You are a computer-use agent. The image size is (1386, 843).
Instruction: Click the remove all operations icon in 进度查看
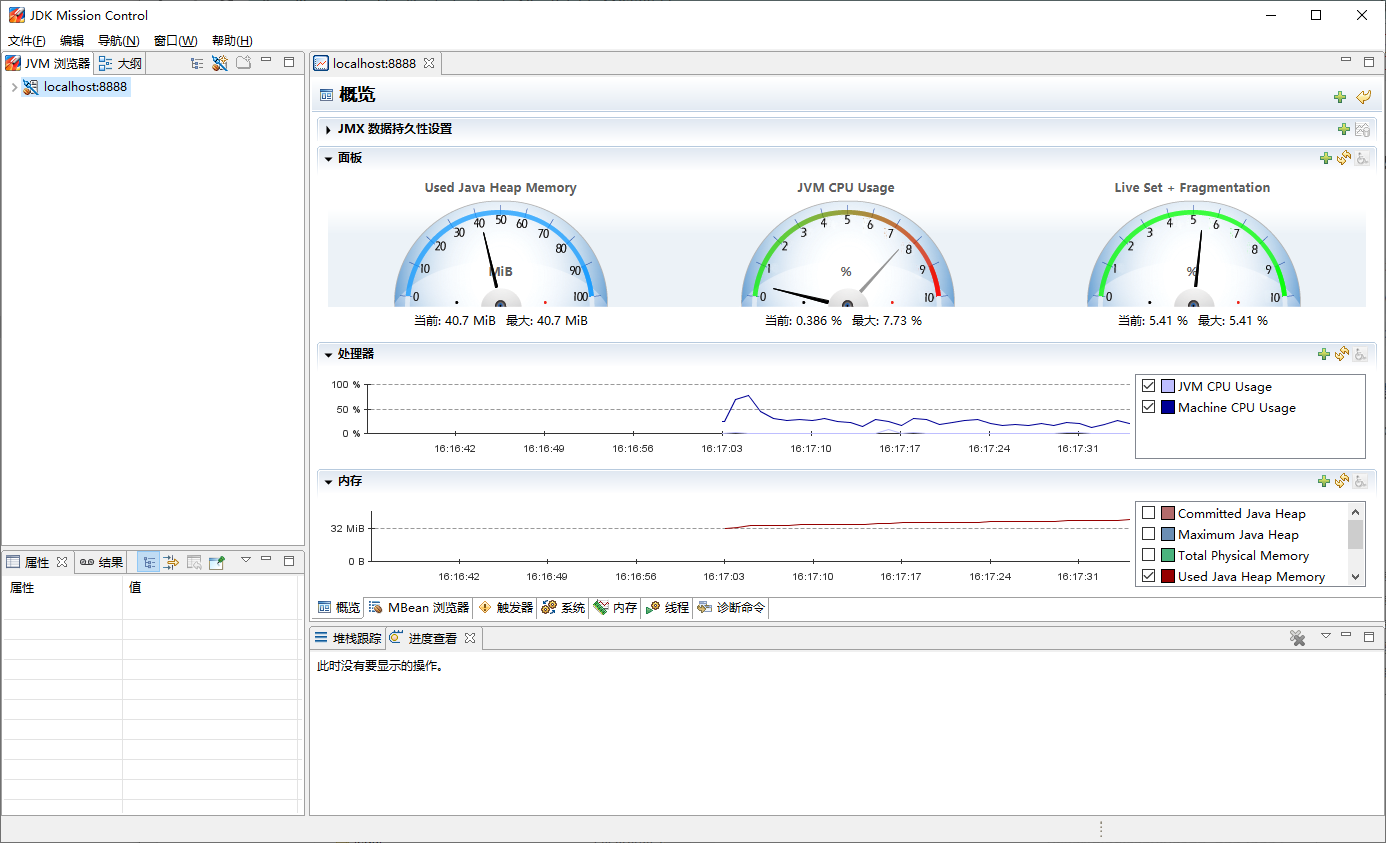click(1298, 637)
